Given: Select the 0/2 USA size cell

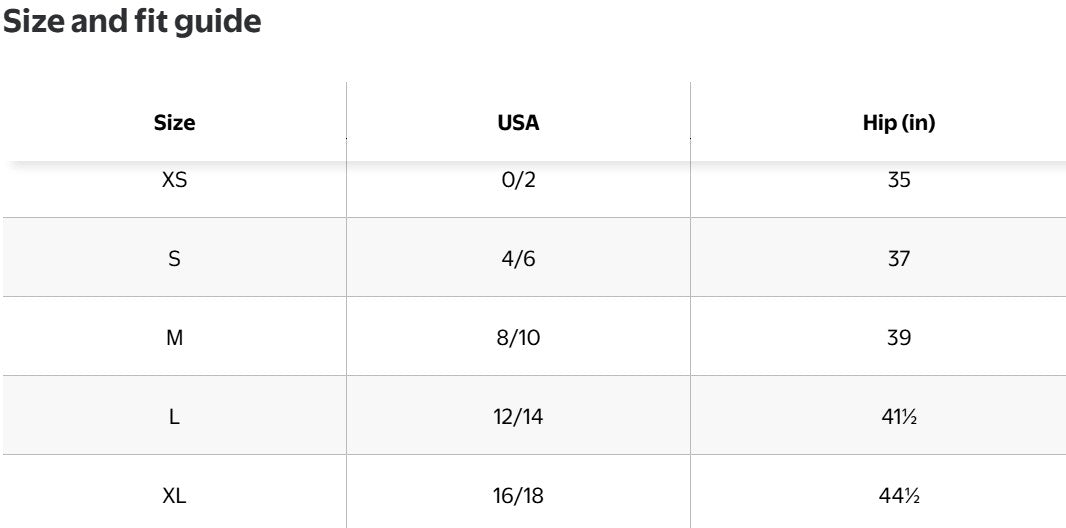Looking at the screenshot, I should [x=518, y=181].
